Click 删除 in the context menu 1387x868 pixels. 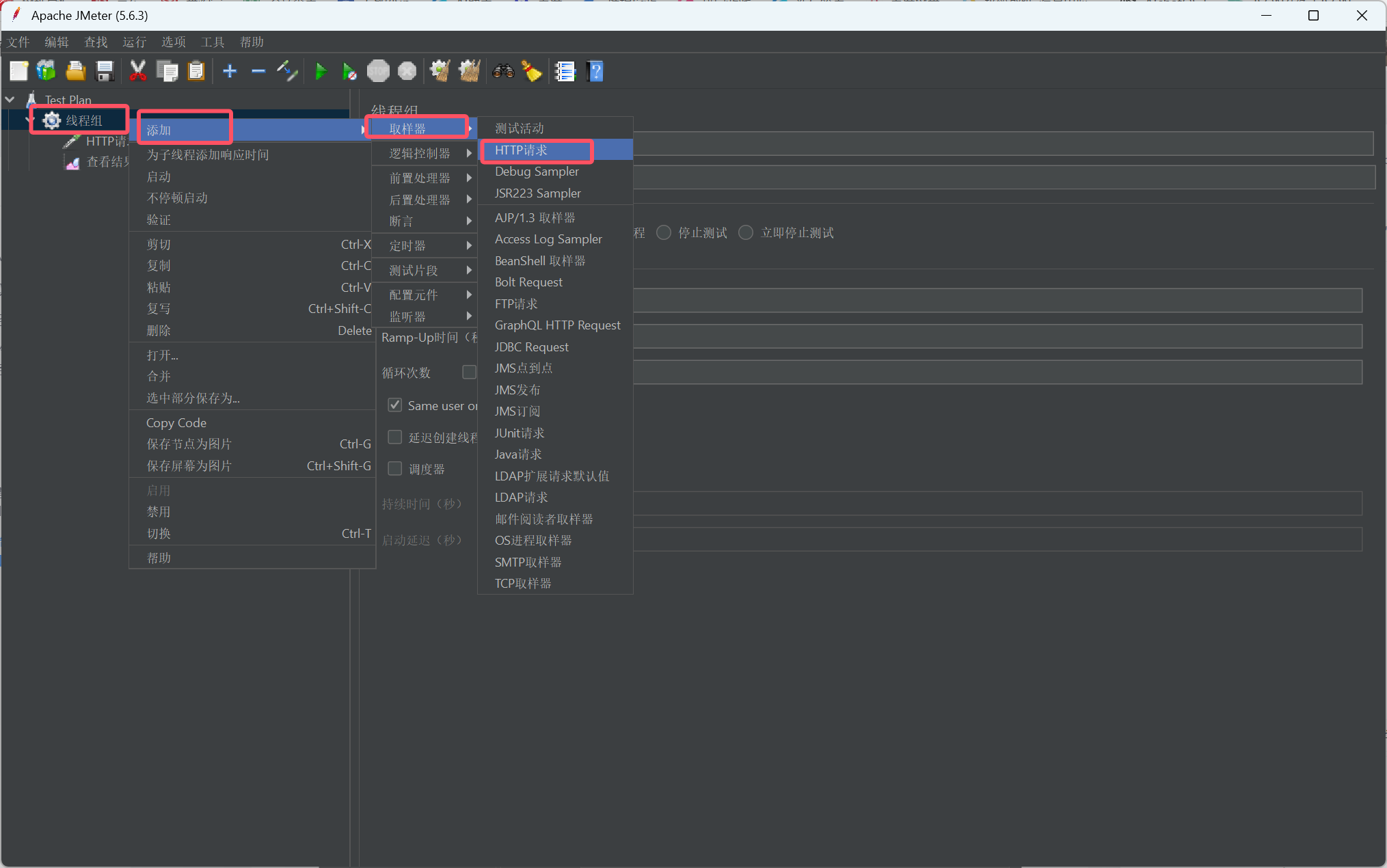159,331
